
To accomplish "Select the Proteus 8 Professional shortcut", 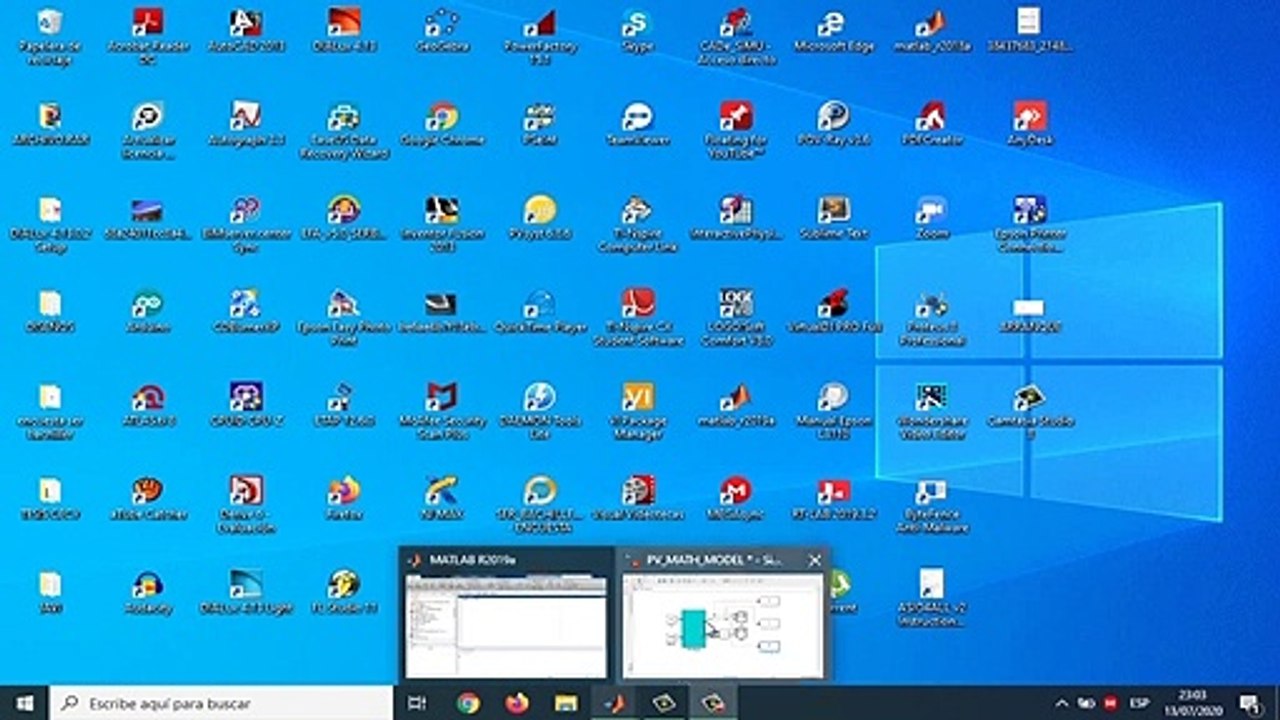I will (x=931, y=318).
